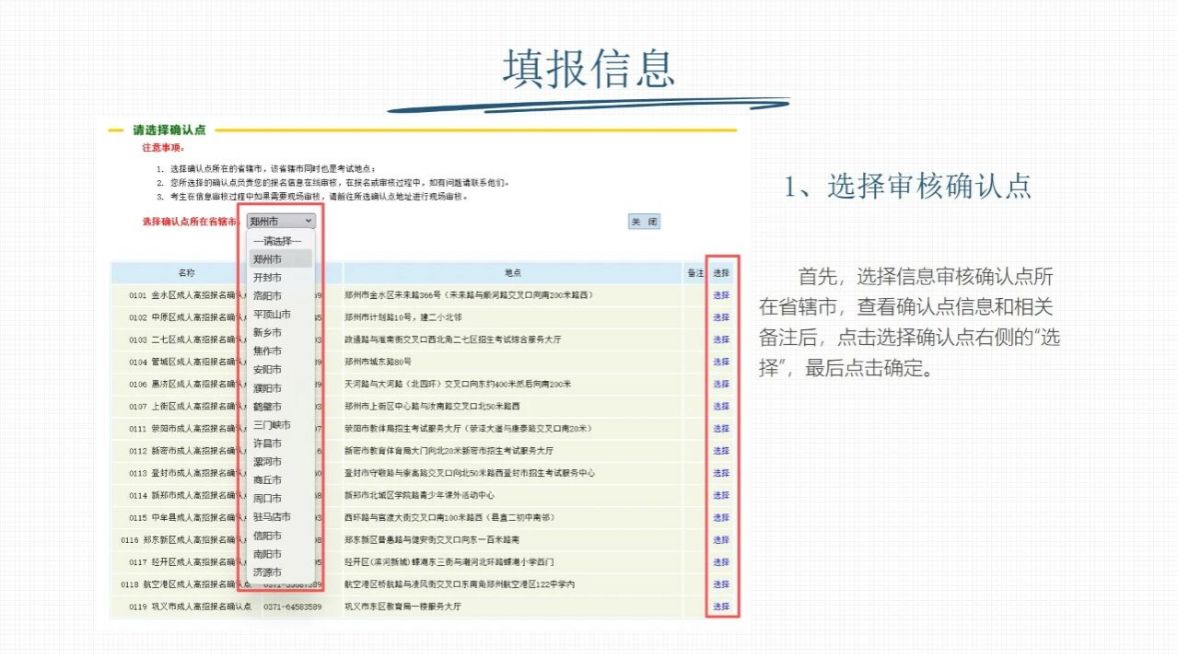1178x654 pixels.
Task: Click heading 1、选择审核确认点
Action: (908, 186)
